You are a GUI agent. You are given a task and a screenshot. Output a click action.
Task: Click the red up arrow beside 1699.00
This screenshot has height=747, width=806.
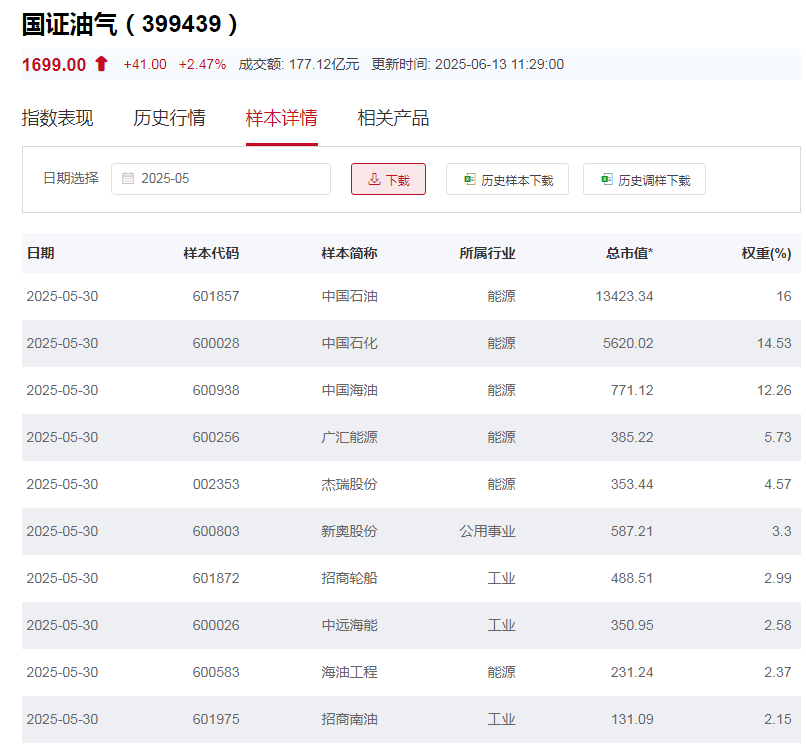101,64
